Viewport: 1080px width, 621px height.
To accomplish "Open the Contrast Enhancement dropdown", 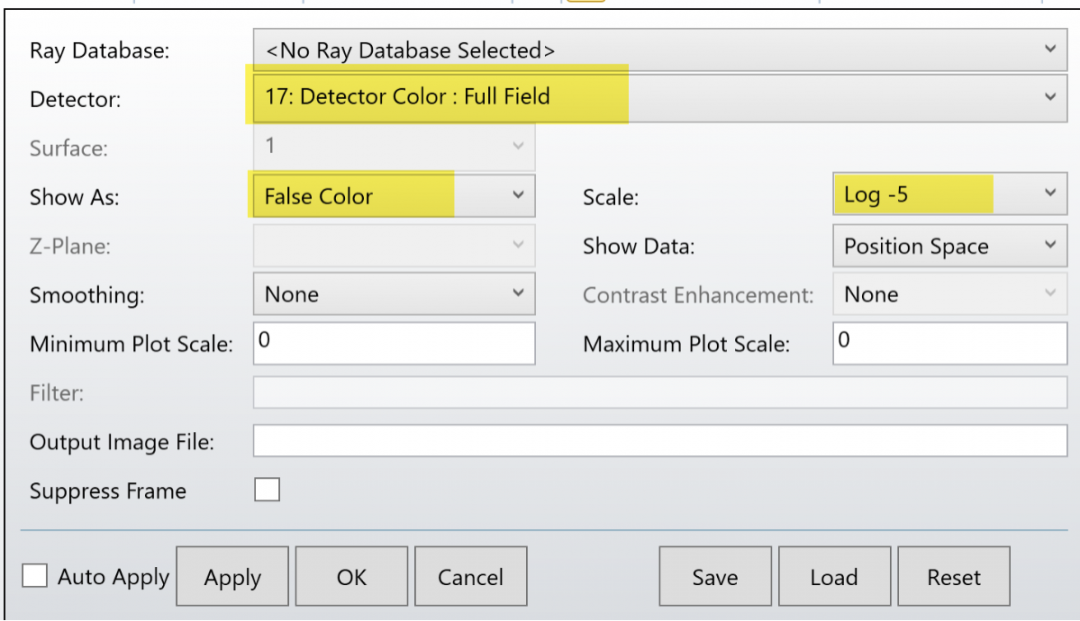I will coord(950,294).
